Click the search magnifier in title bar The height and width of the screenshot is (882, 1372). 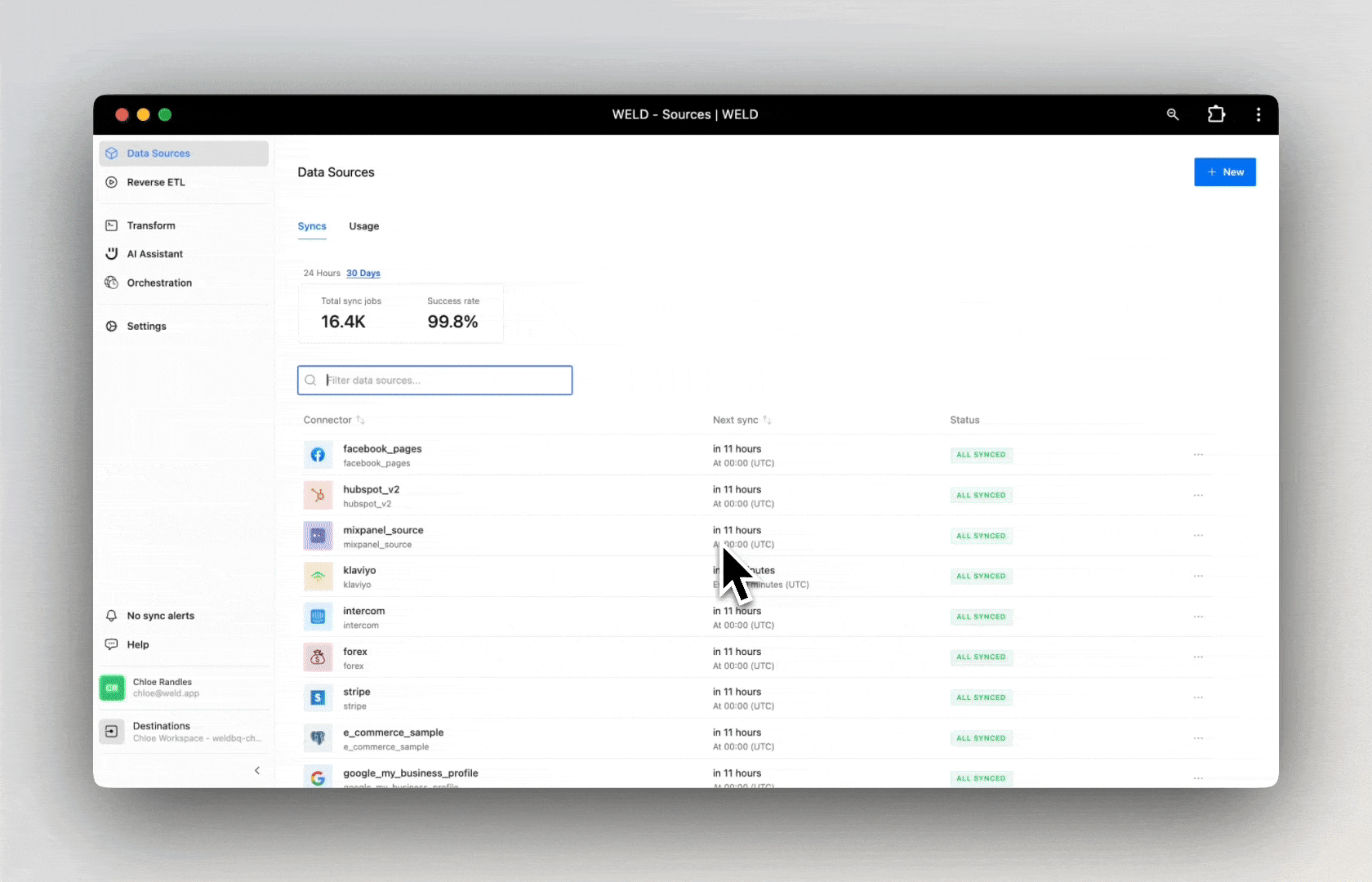(1173, 114)
